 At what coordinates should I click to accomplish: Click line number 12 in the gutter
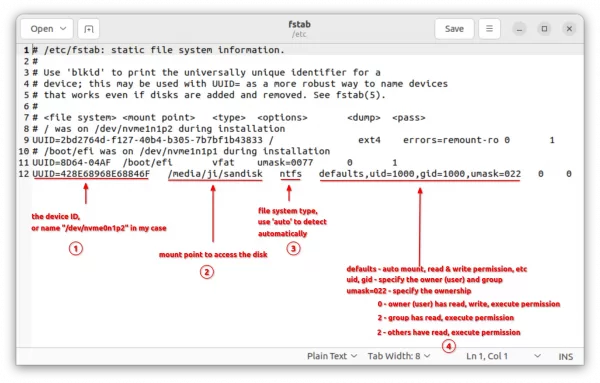(24, 174)
